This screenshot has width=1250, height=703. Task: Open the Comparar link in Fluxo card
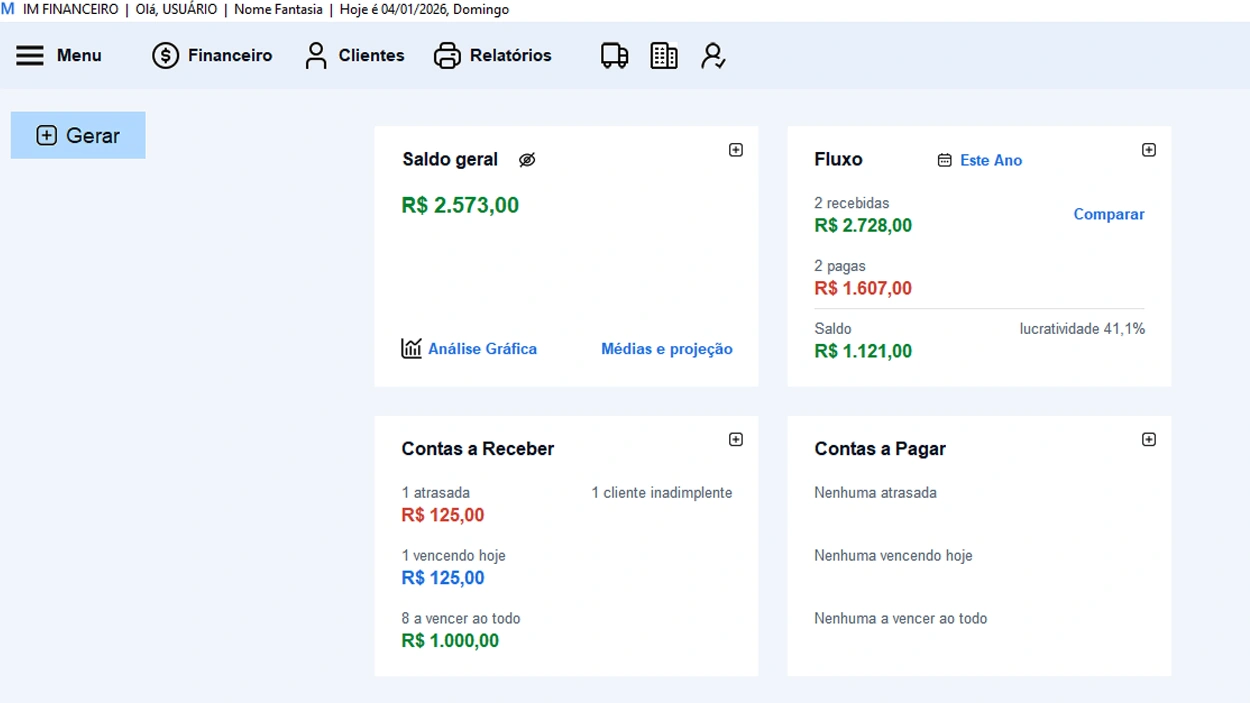coord(1108,214)
